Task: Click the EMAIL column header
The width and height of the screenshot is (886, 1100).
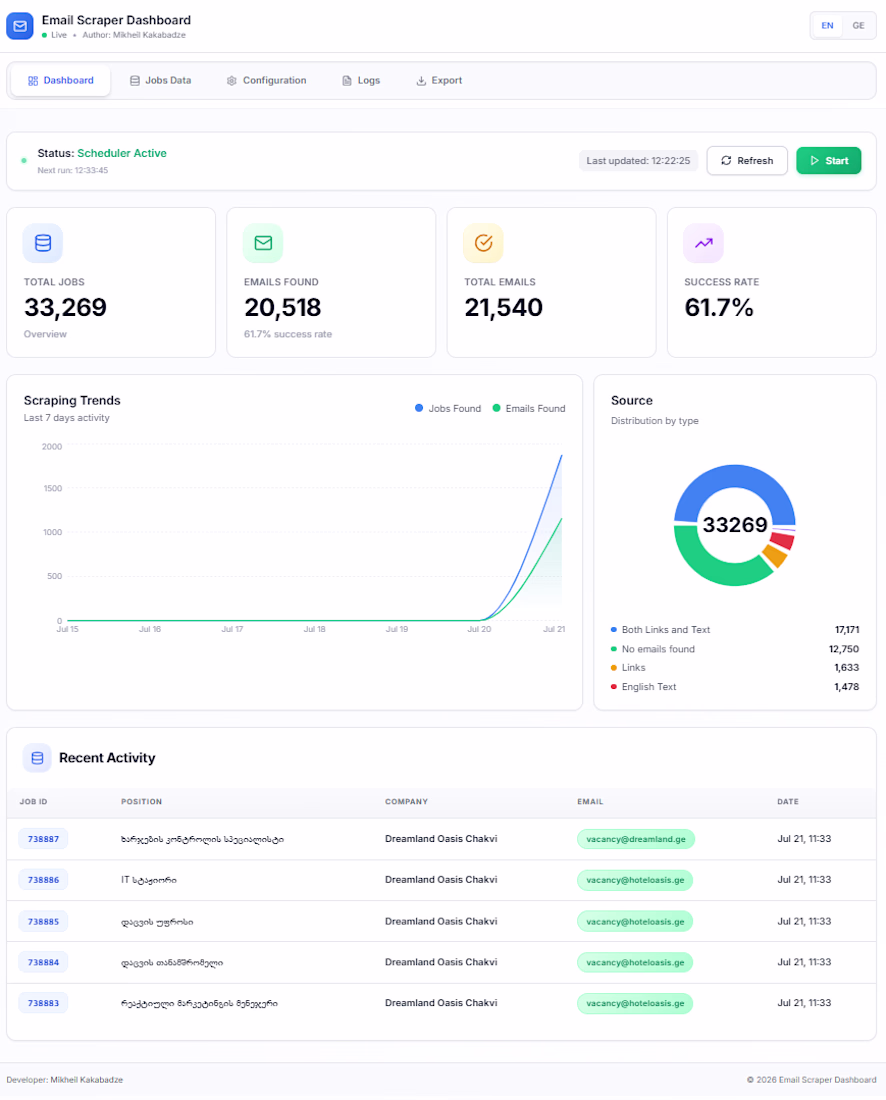Action: click(590, 802)
